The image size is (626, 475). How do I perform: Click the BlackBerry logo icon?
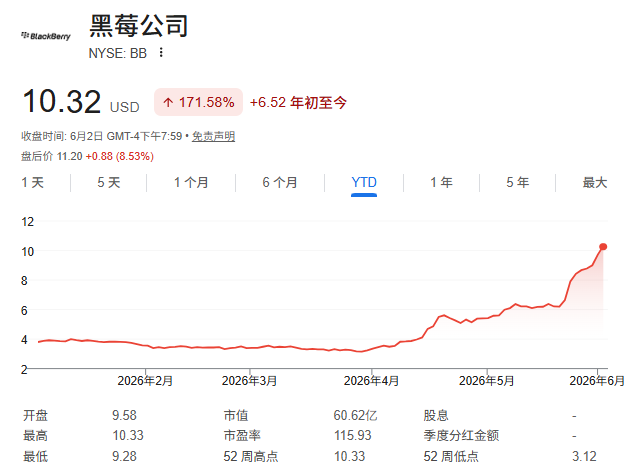point(46,36)
